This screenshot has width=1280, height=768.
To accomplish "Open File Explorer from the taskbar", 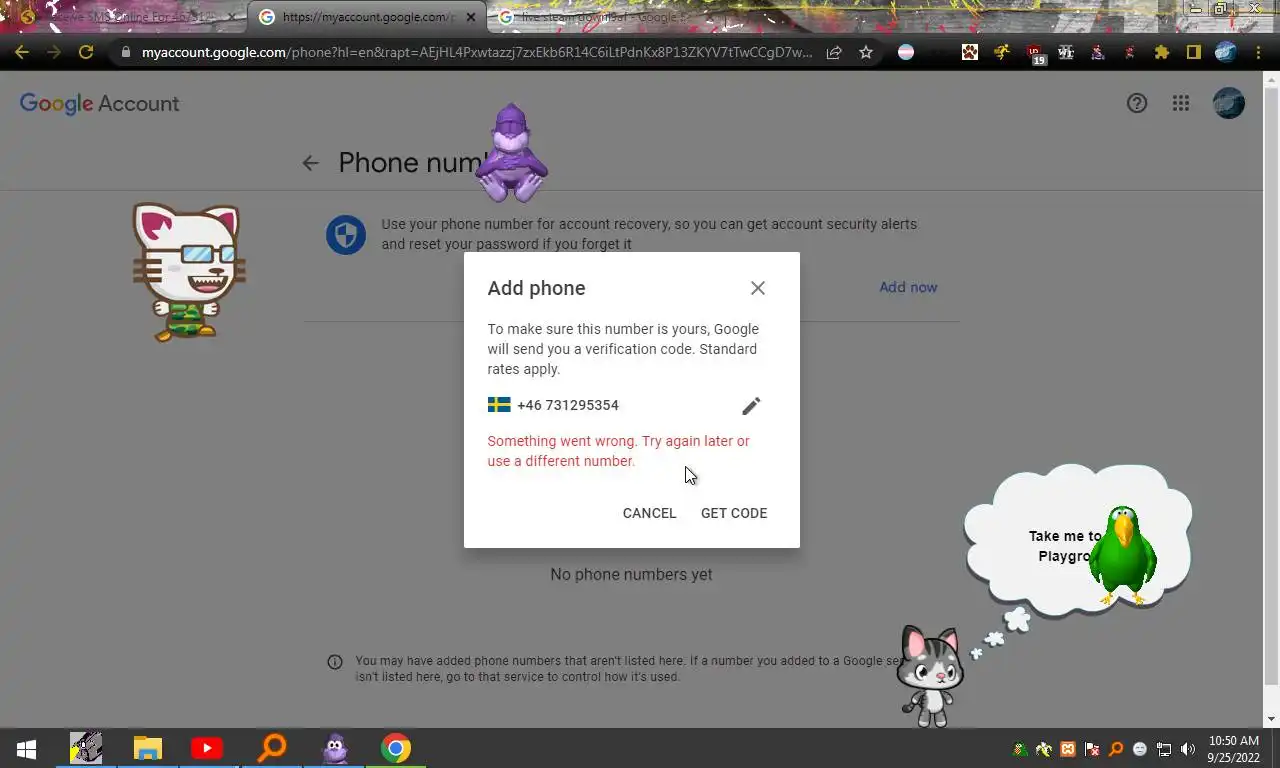I will pos(148,748).
